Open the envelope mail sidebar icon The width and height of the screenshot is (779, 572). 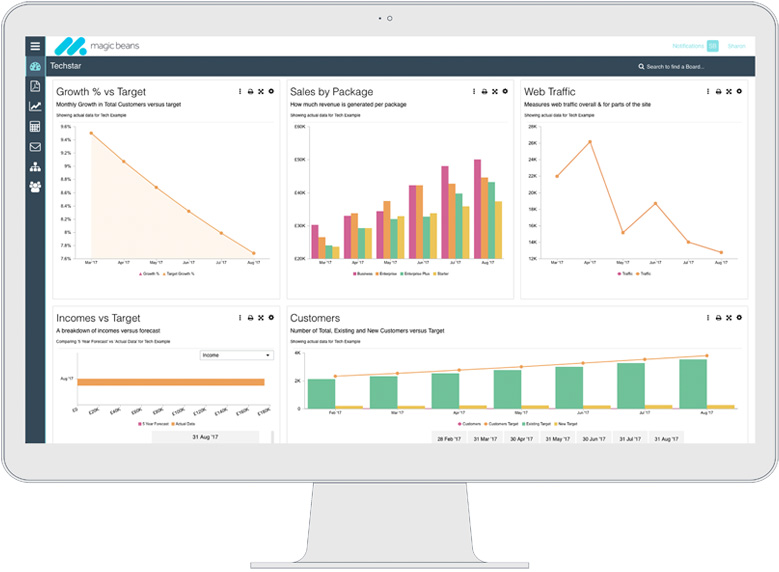click(x=35, y=147)
